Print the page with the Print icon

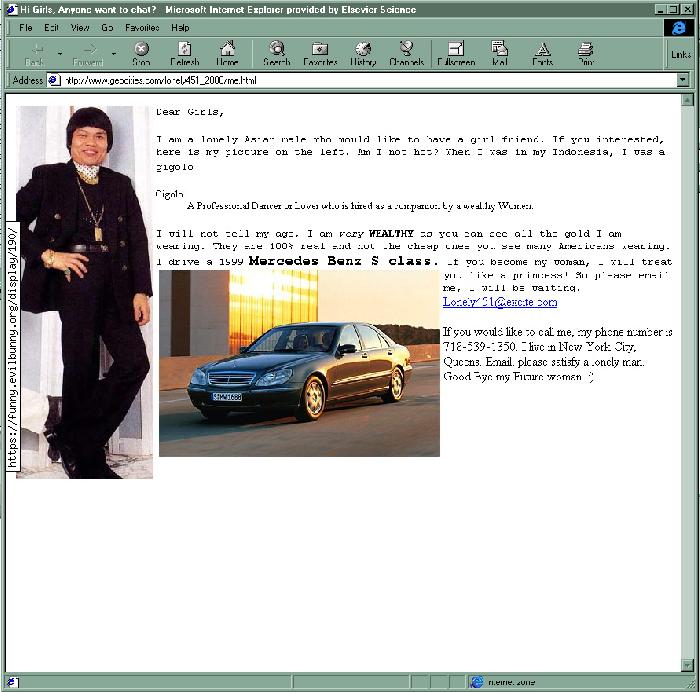586,54
